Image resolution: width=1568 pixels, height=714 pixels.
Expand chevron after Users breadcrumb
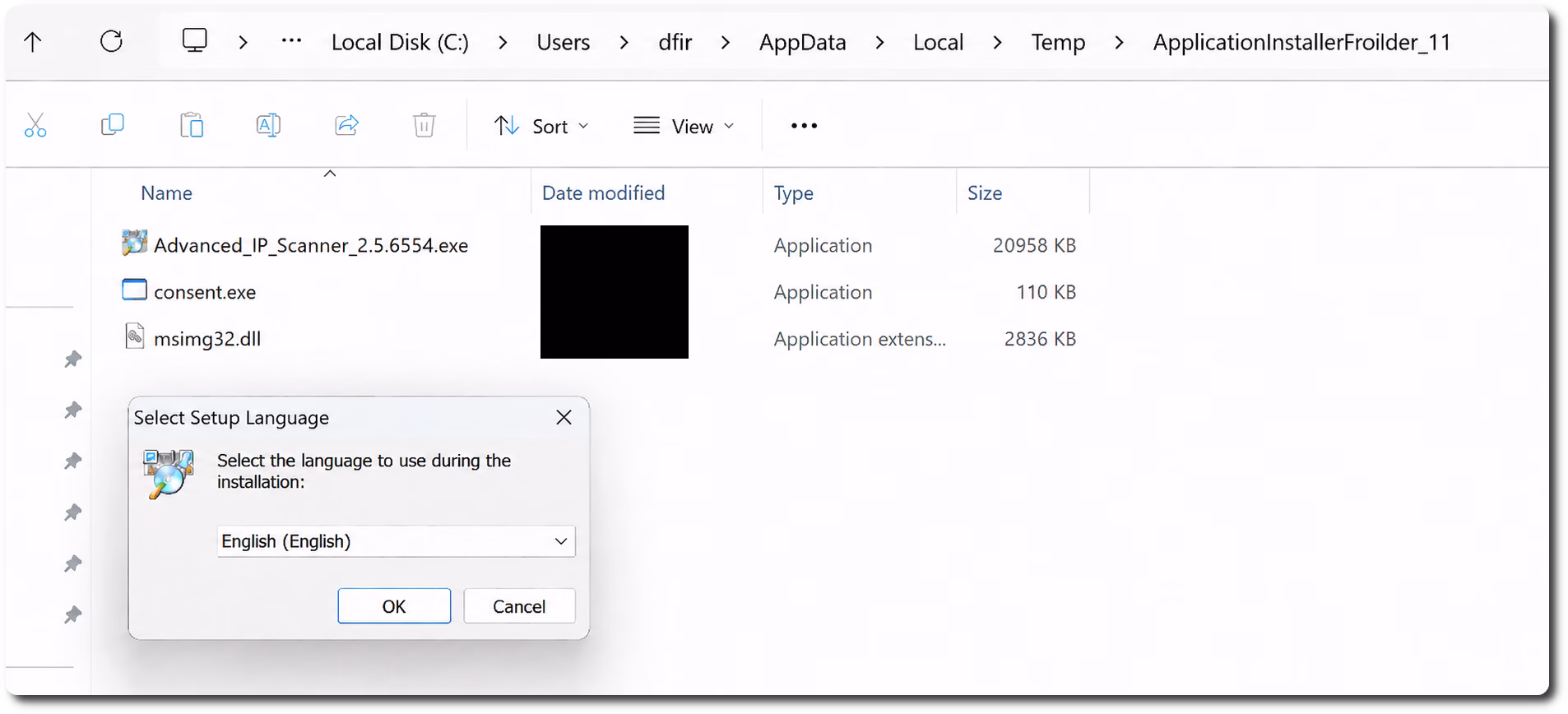[x=624, y=42]
